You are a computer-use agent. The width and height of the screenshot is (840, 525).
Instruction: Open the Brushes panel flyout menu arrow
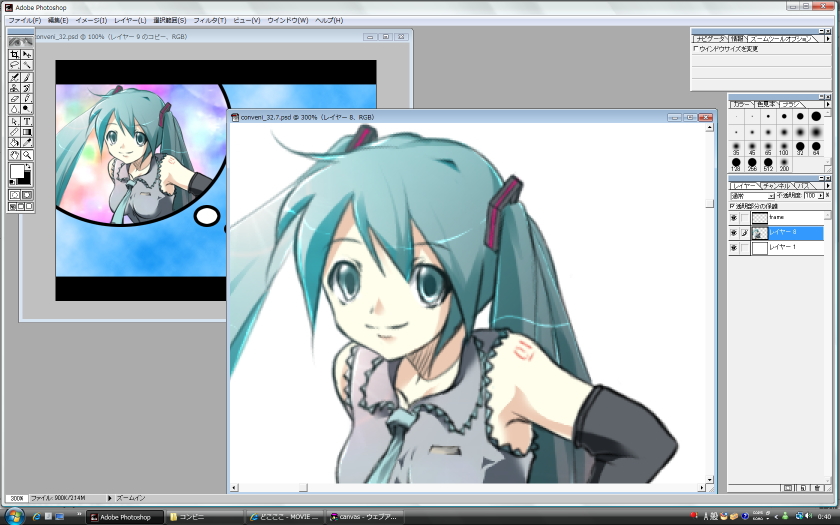click(828, 104)
